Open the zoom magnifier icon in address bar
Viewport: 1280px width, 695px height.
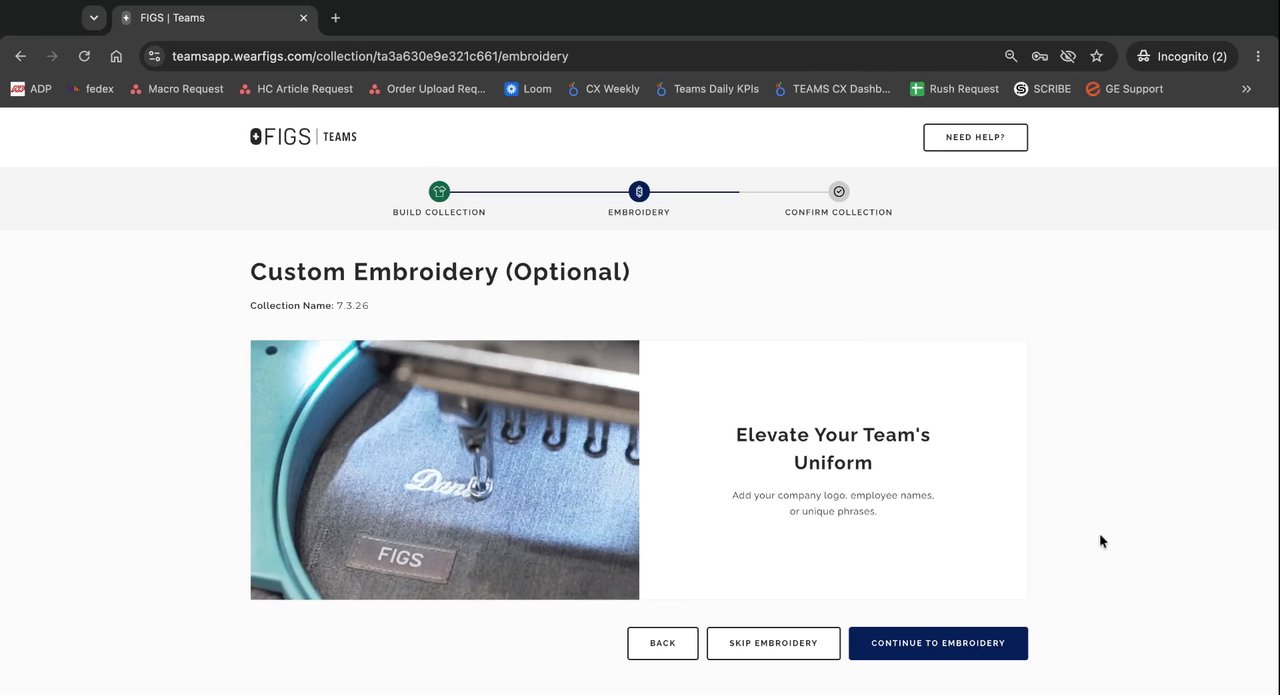coord(1011,57)
